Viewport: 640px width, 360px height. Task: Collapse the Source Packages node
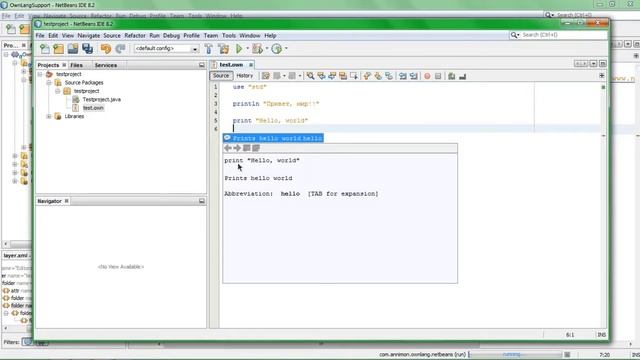click(x=49, y=82)
